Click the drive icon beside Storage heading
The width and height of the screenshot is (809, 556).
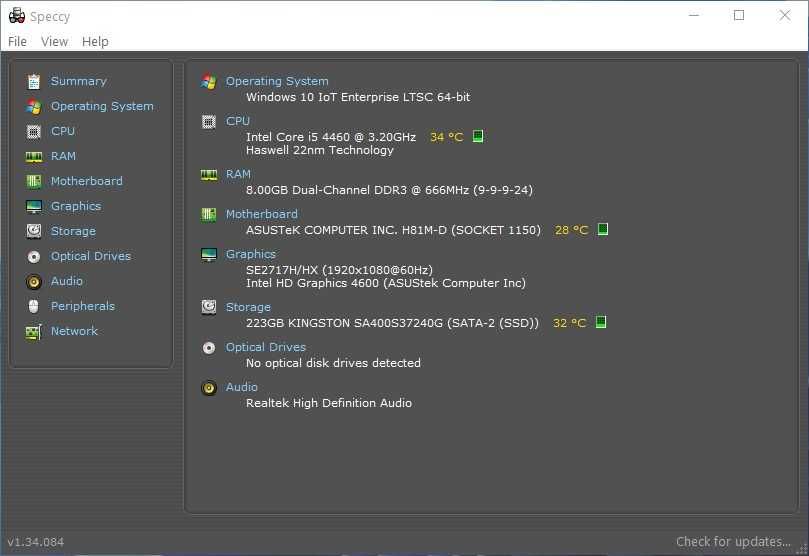209,307
